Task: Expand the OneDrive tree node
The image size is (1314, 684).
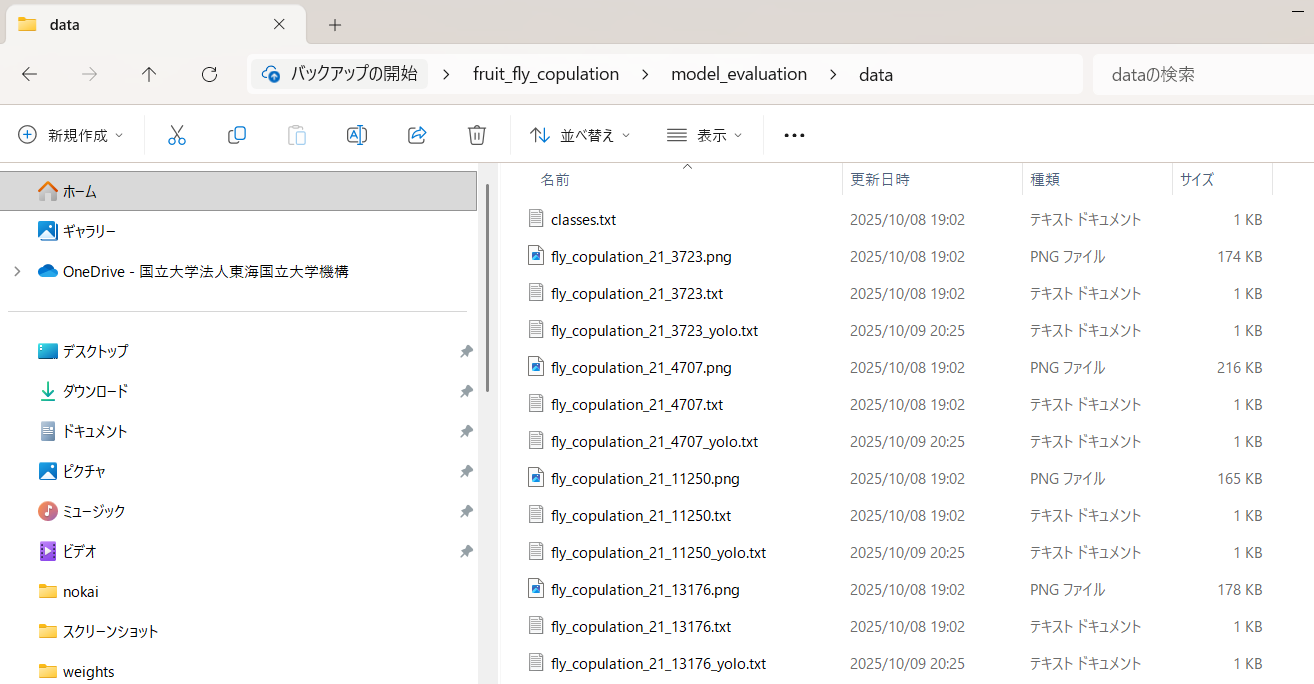Action: (17, 271)
